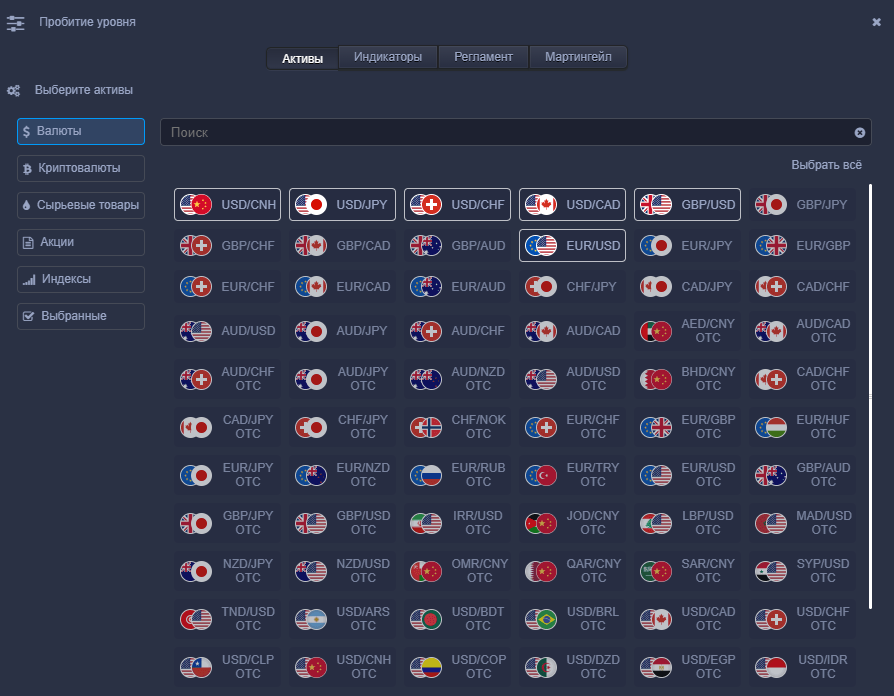Select the SYP/USD OTC text
Screen dimensions: 894x696
823,571
